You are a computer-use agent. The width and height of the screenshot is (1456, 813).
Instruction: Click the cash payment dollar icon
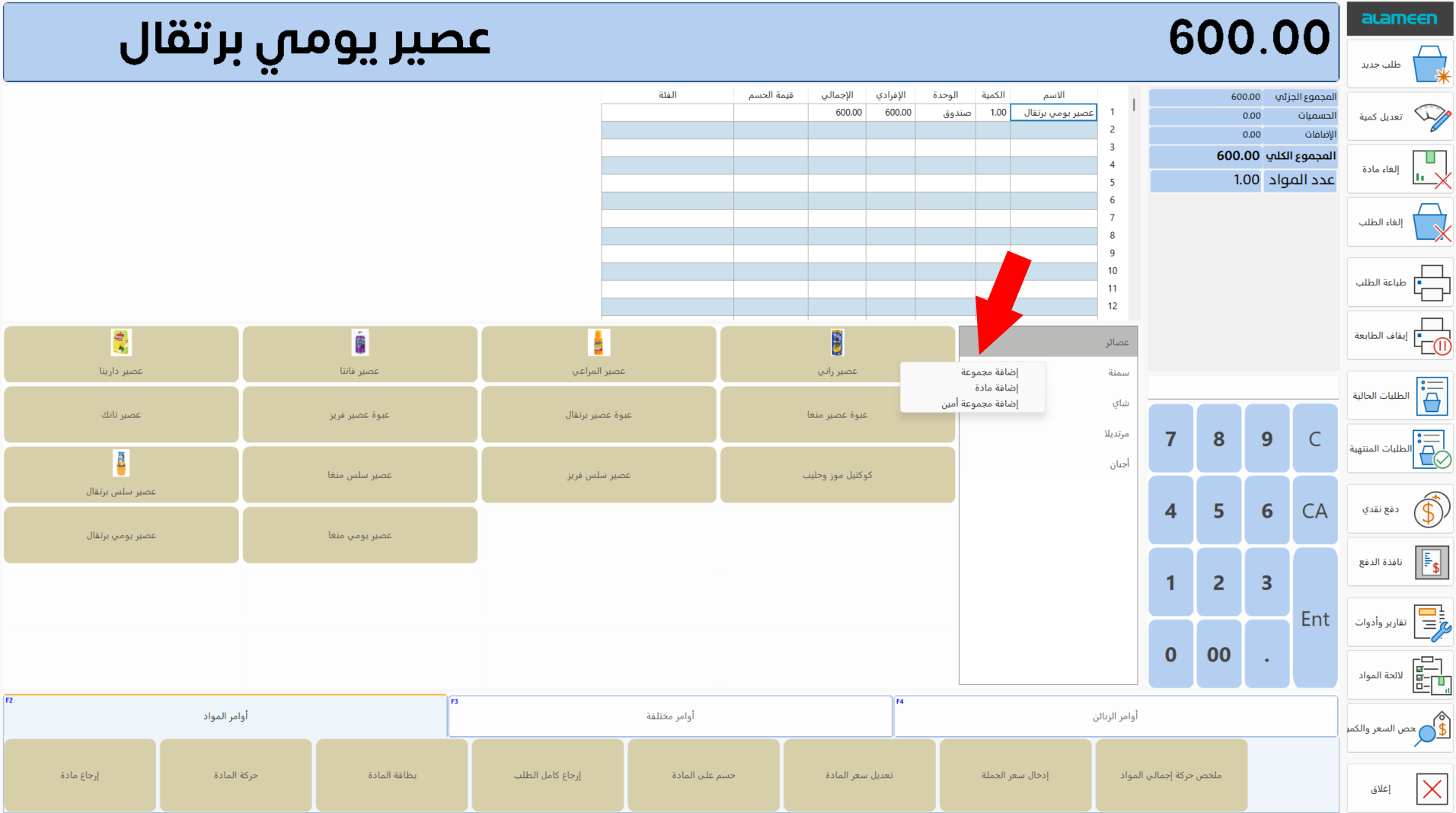[1431, 509]
